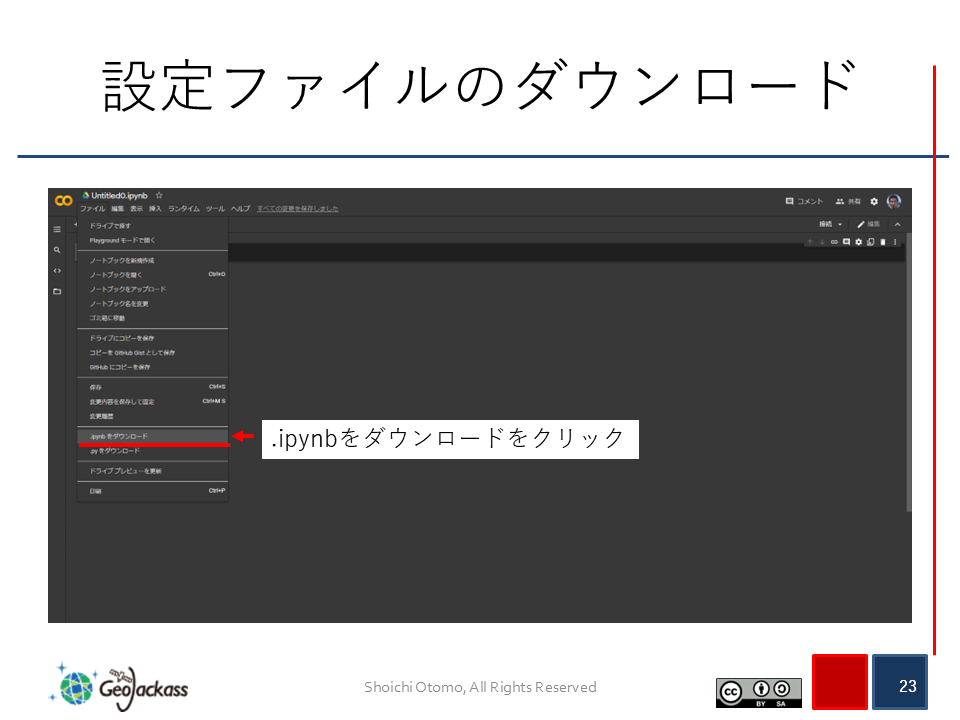The width and height of the screenshot is (960, 720).
Task: Click 'すべての変更を保存しました' link
Action: pos(297,209)
